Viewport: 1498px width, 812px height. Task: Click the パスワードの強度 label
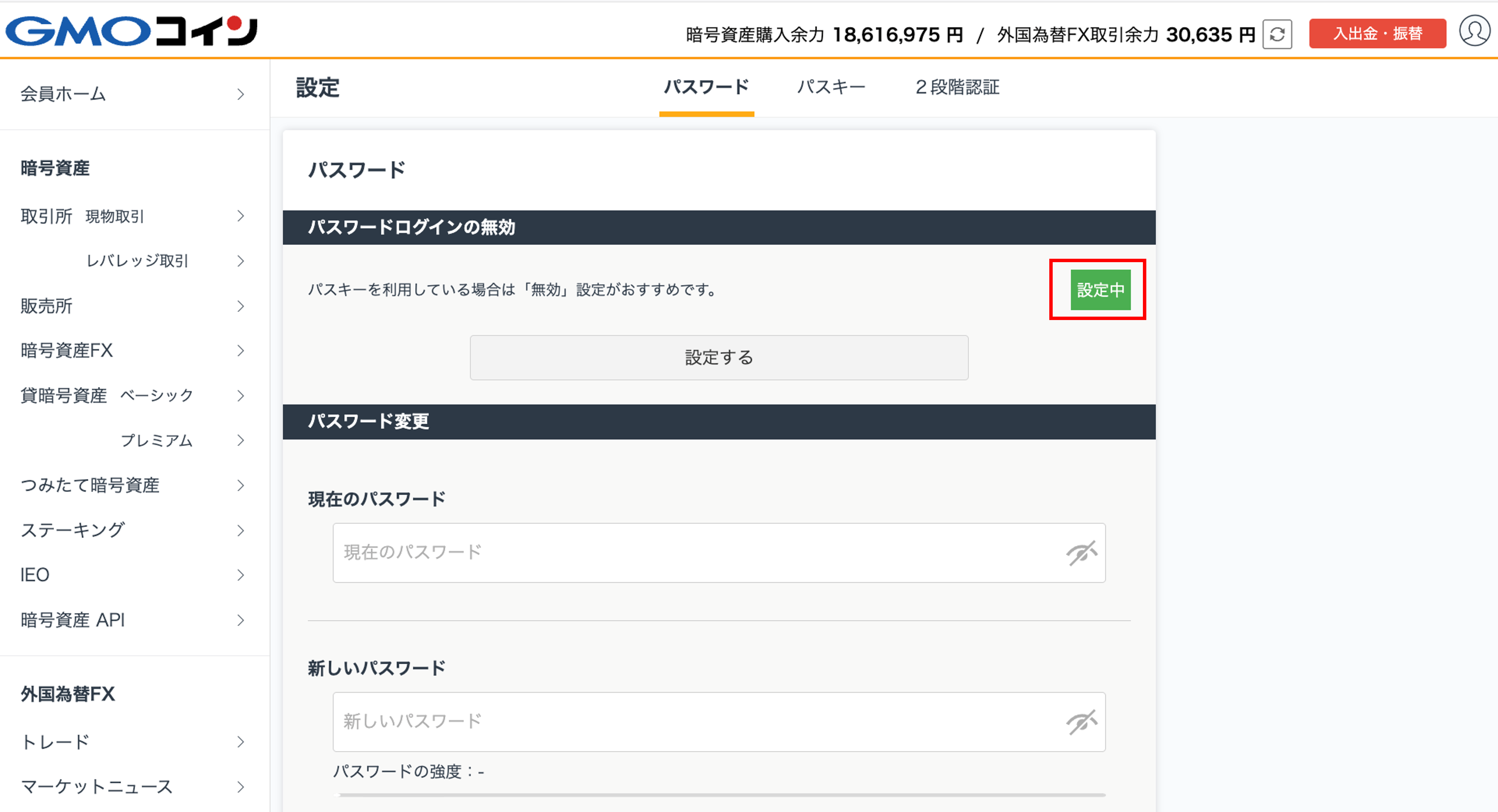(408, 771)
